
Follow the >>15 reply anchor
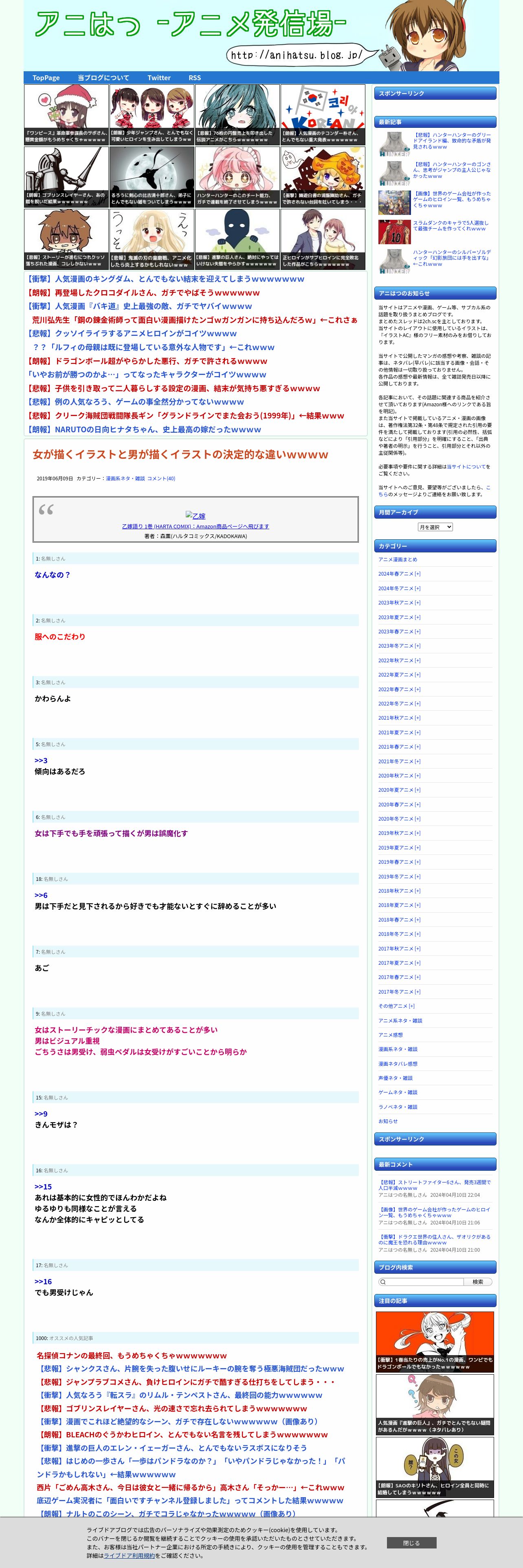coord(43,1187)
